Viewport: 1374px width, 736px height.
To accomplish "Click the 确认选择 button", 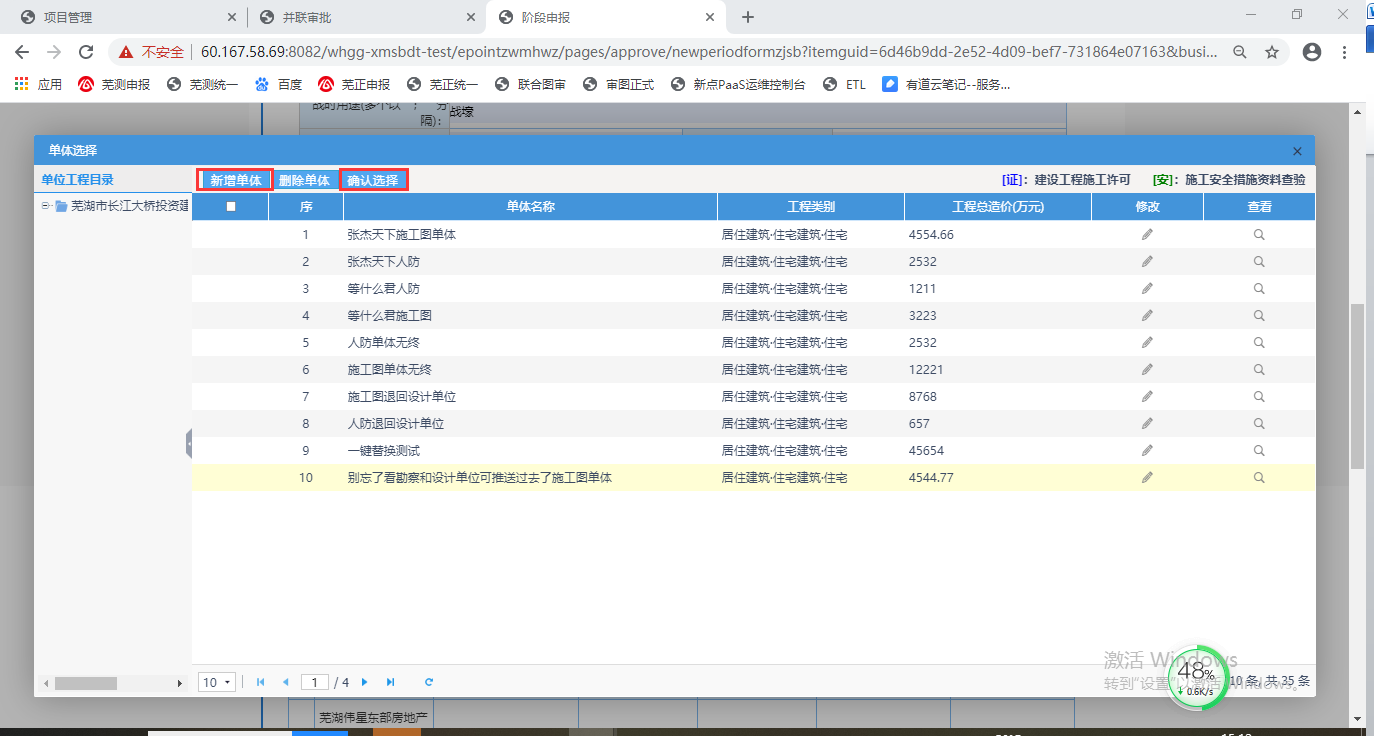I will tap(373, 180).
